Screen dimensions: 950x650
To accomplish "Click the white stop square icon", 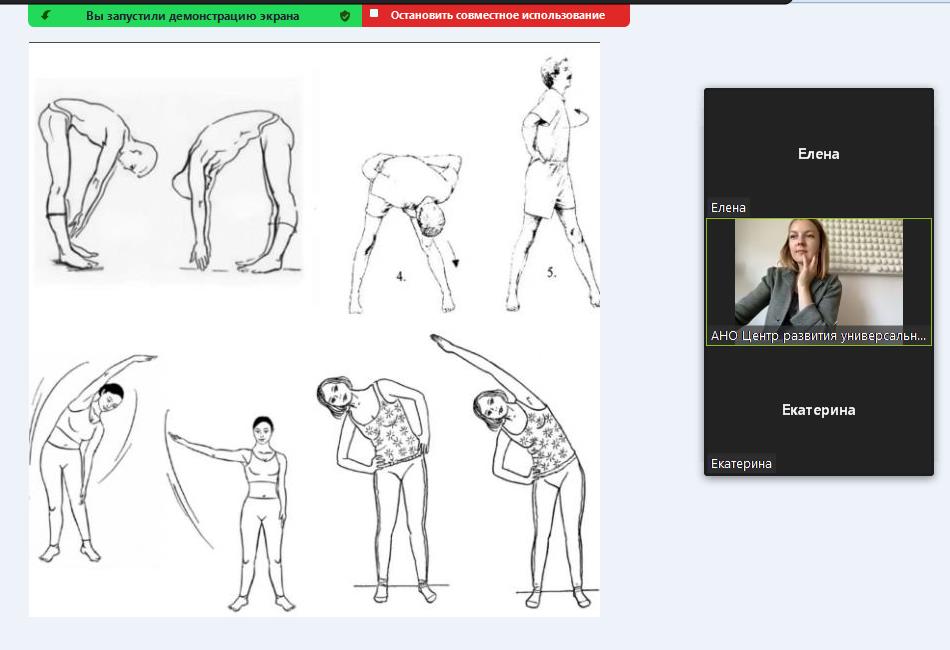I will click(x=374, y=13).
